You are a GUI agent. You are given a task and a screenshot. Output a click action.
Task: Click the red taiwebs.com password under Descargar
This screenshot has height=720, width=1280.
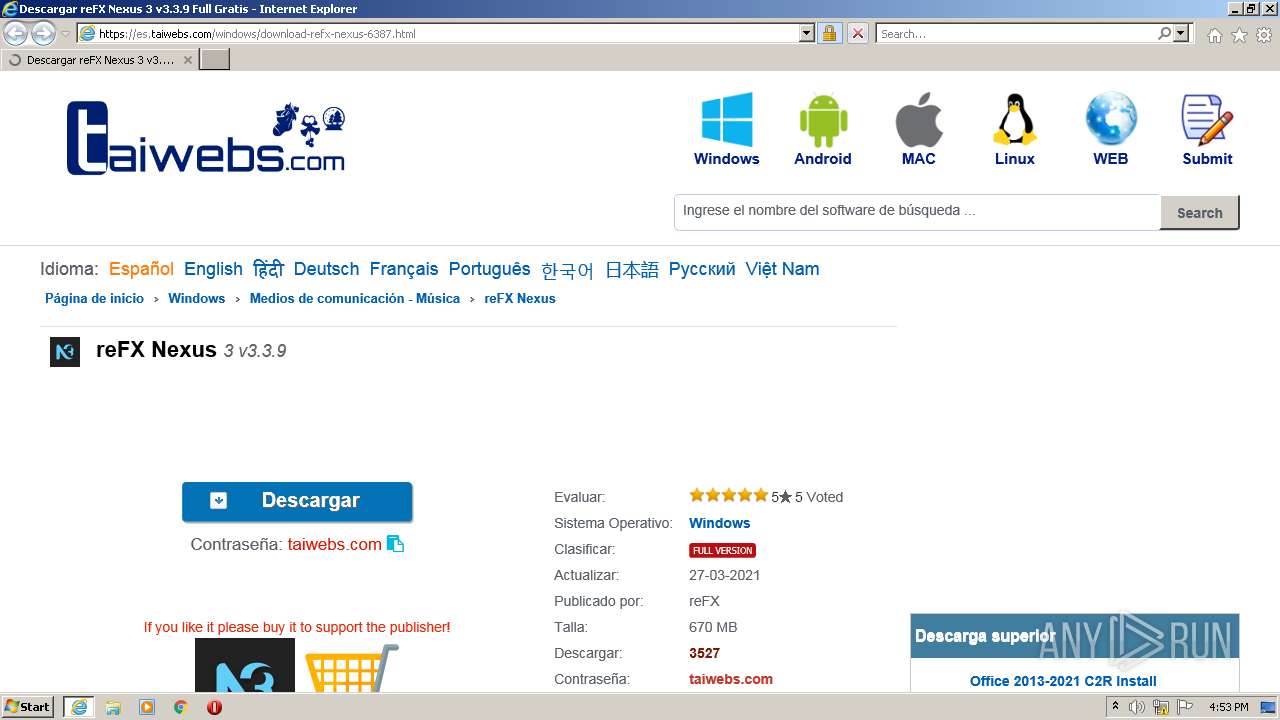[x=335, y=544]
